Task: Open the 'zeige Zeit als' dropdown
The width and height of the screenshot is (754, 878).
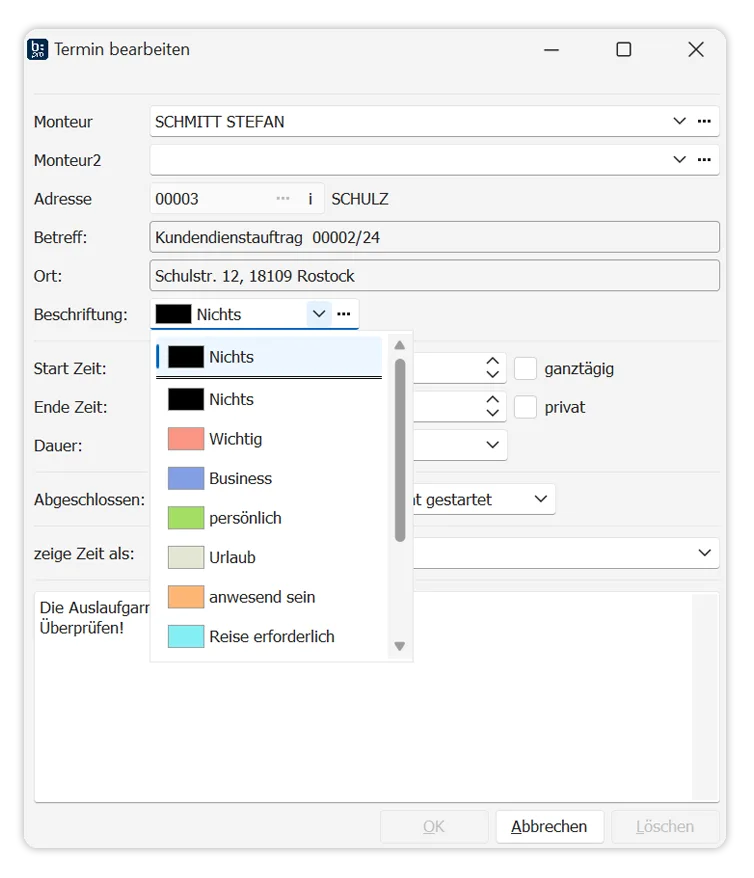Action: click(705, 553)
